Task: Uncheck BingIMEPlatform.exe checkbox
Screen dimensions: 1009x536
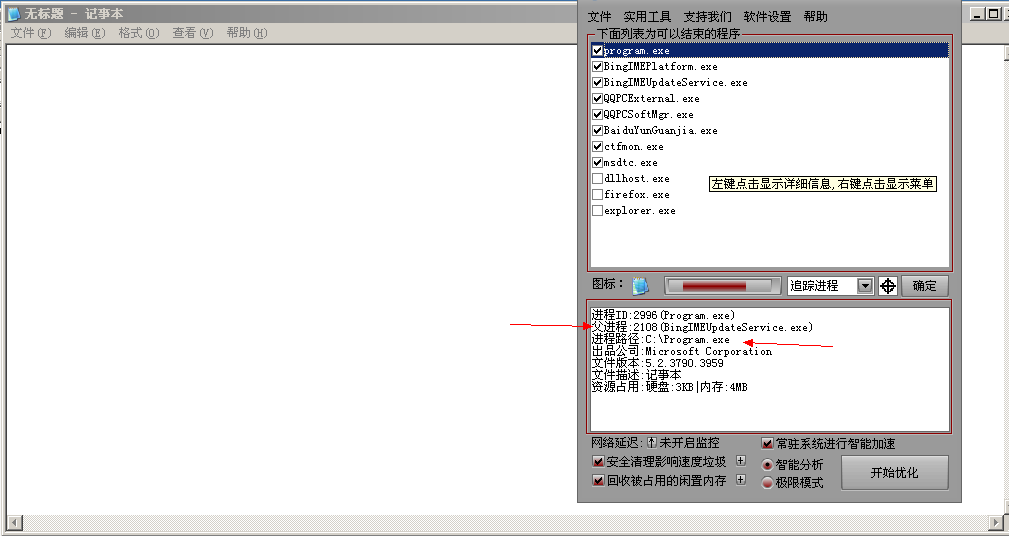Action: click(597, 66)
